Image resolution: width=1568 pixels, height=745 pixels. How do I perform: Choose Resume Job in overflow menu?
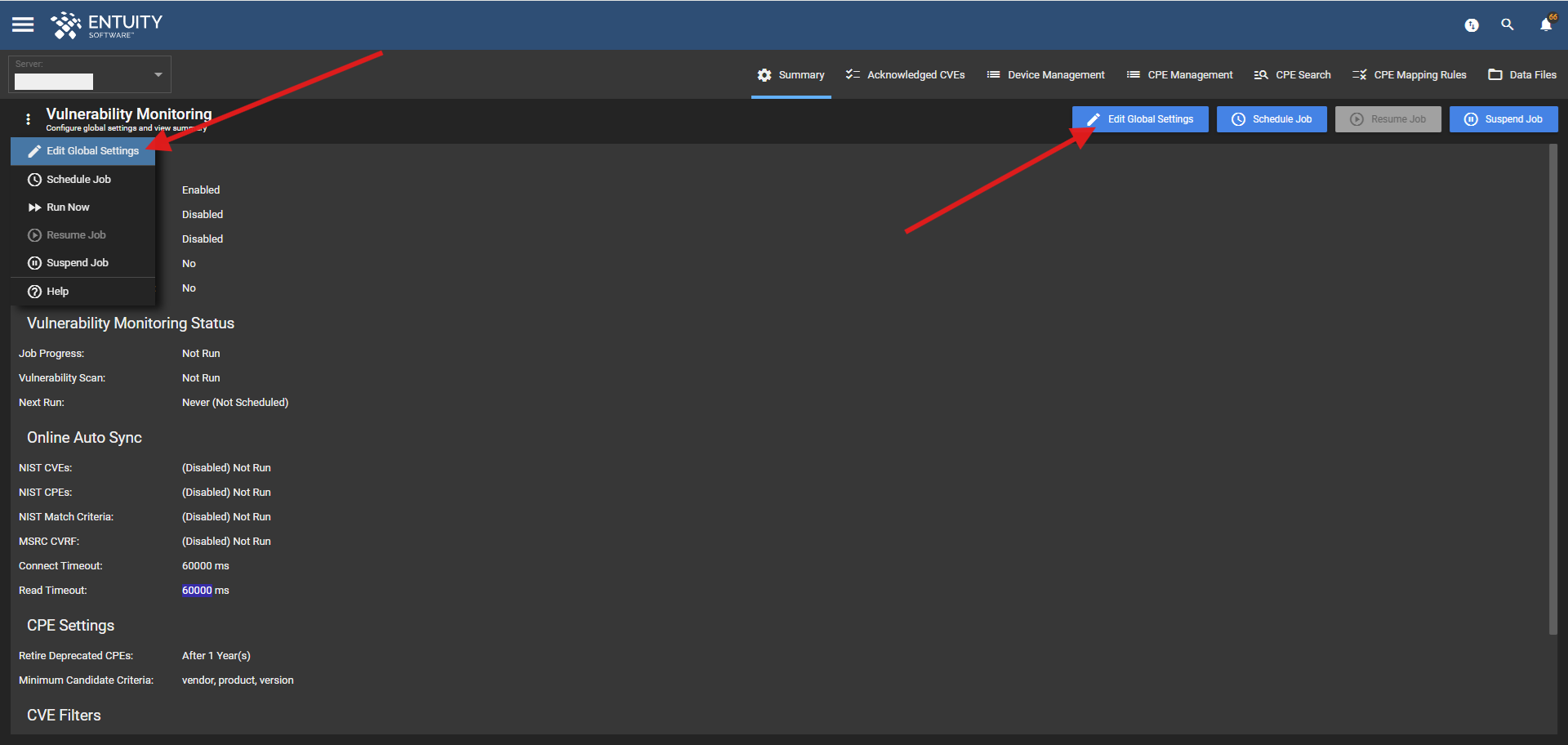[82, 235]
